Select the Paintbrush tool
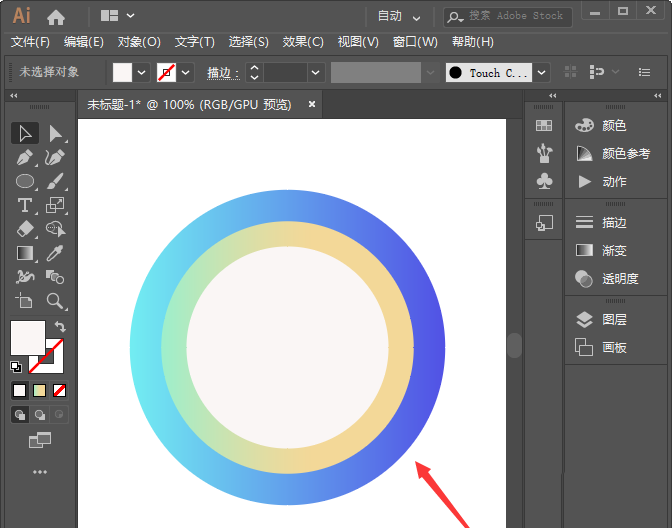672x528 pixels. click(x=55, y=181)
